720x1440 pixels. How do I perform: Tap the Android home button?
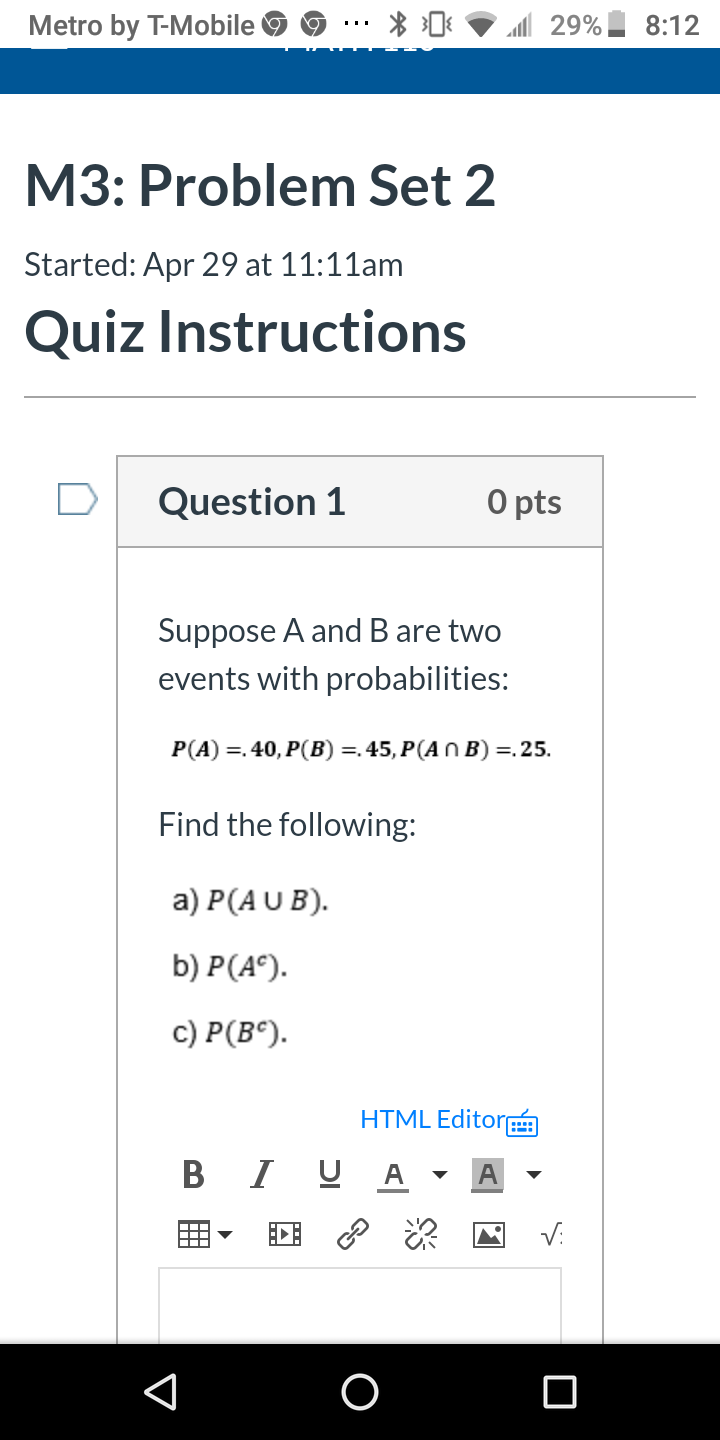pos(360,1391)
